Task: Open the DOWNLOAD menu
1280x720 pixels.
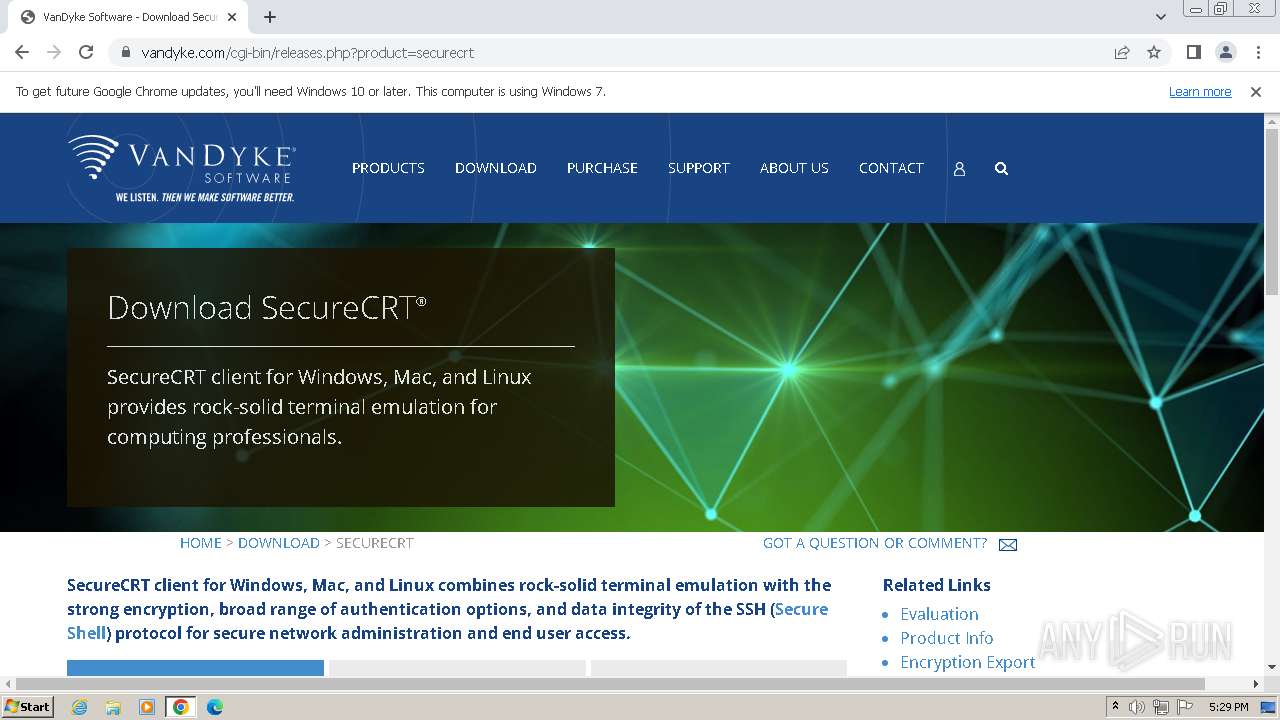Action: click(496, 168)
